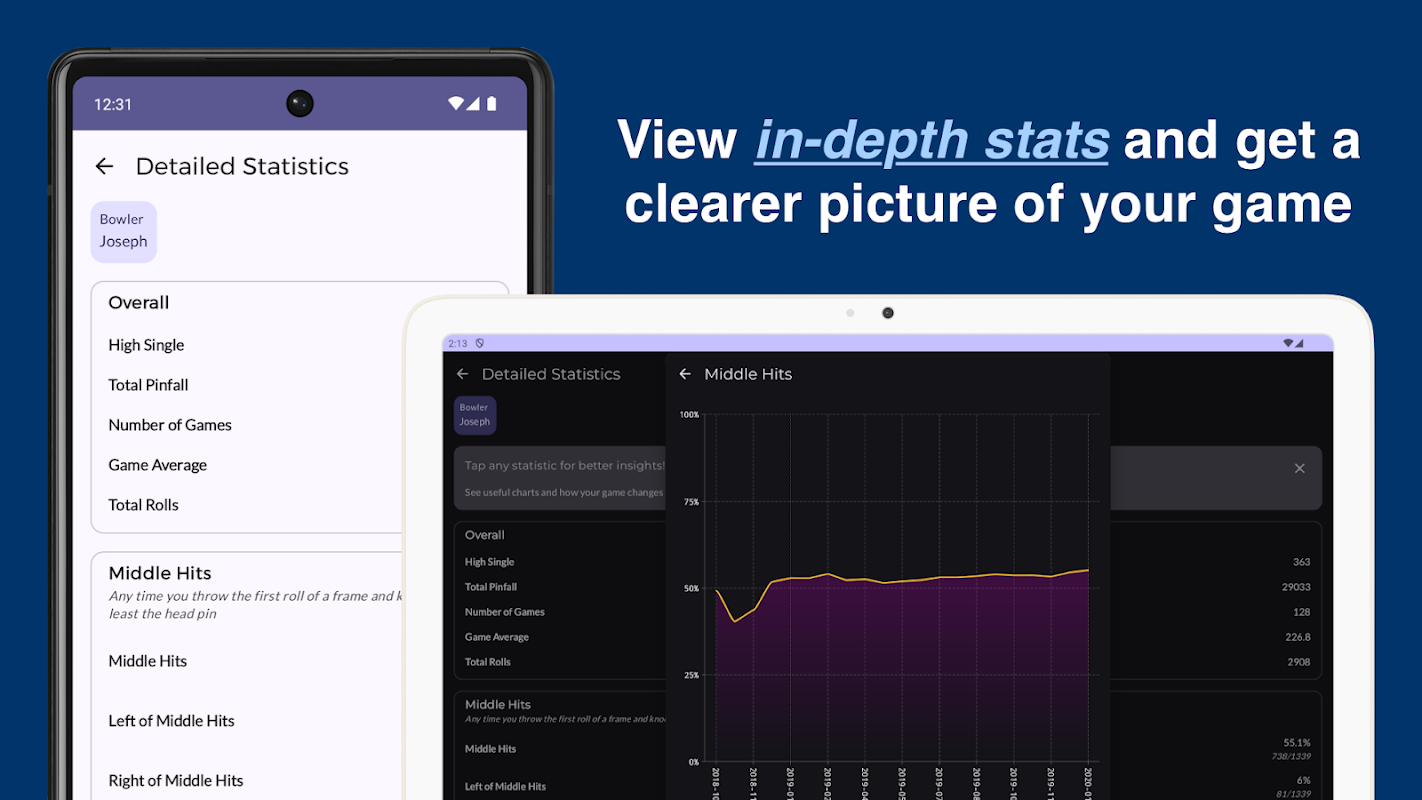Select the Bowler Joseph chip on the tablet
This screenshot has width=1422, height=800.
[x=475, y=415]
